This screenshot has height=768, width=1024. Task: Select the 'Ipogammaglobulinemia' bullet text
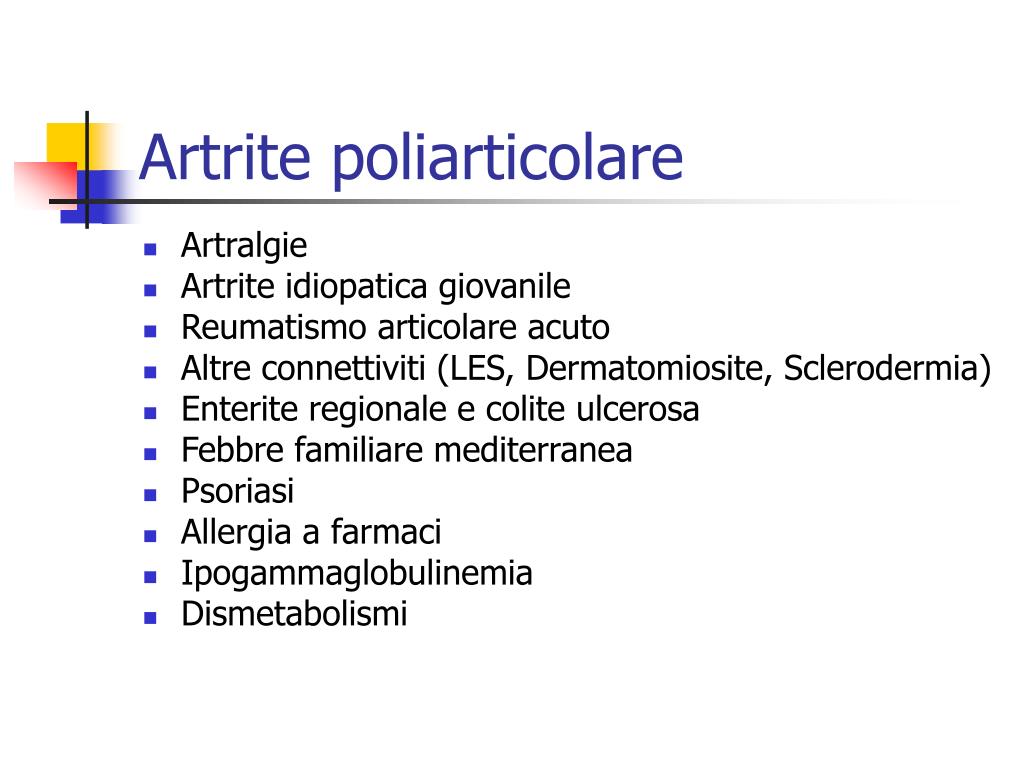click(x=357, y=574)
